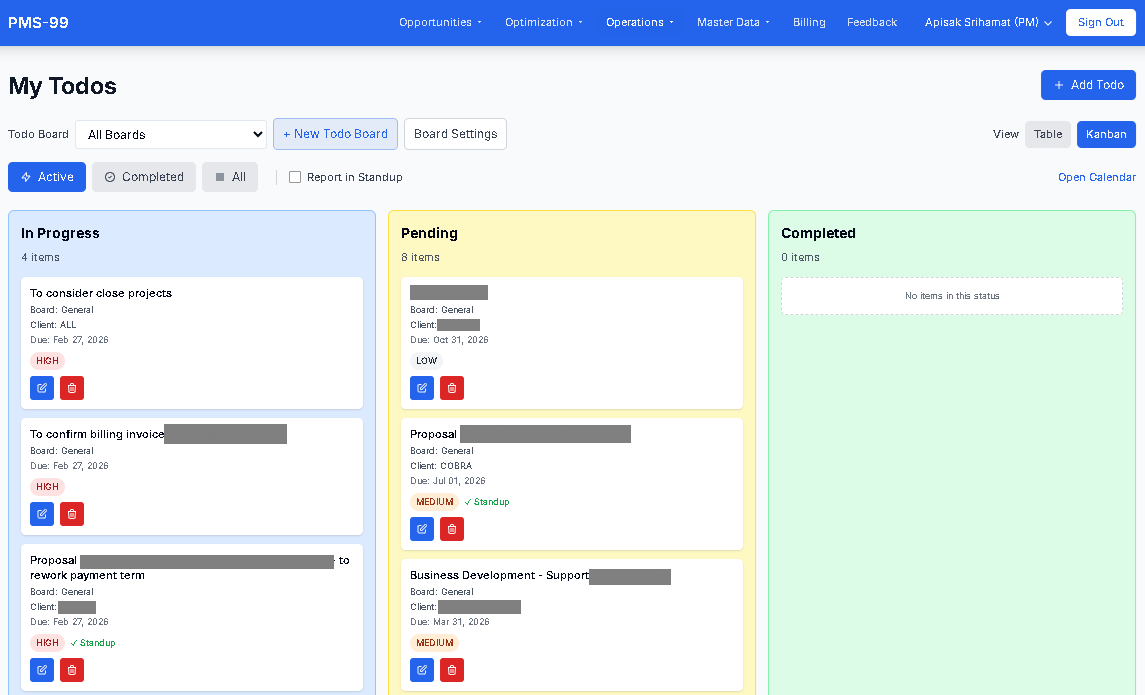The height and width of the screenshot is (695, 1145).
Task: Switch to the All todos filter
Action: (x=230, y=177)
